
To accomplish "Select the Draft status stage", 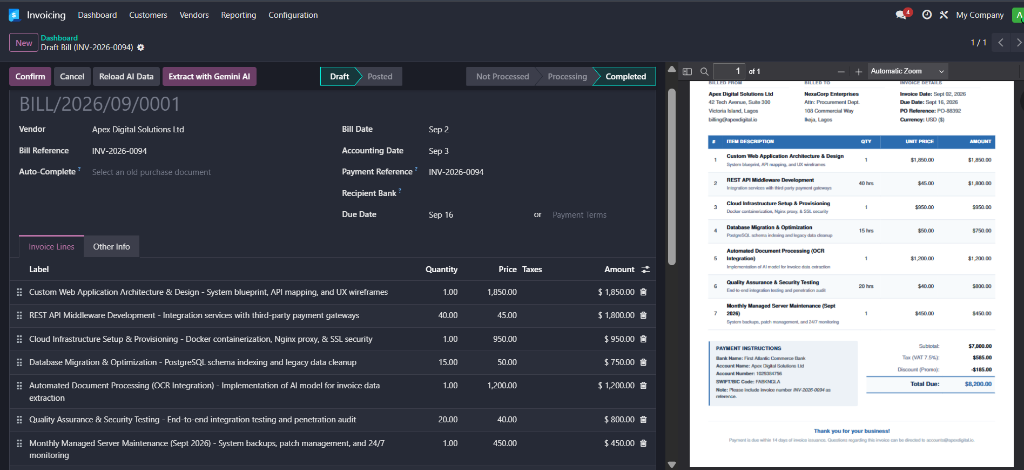I will click(340, 76).
